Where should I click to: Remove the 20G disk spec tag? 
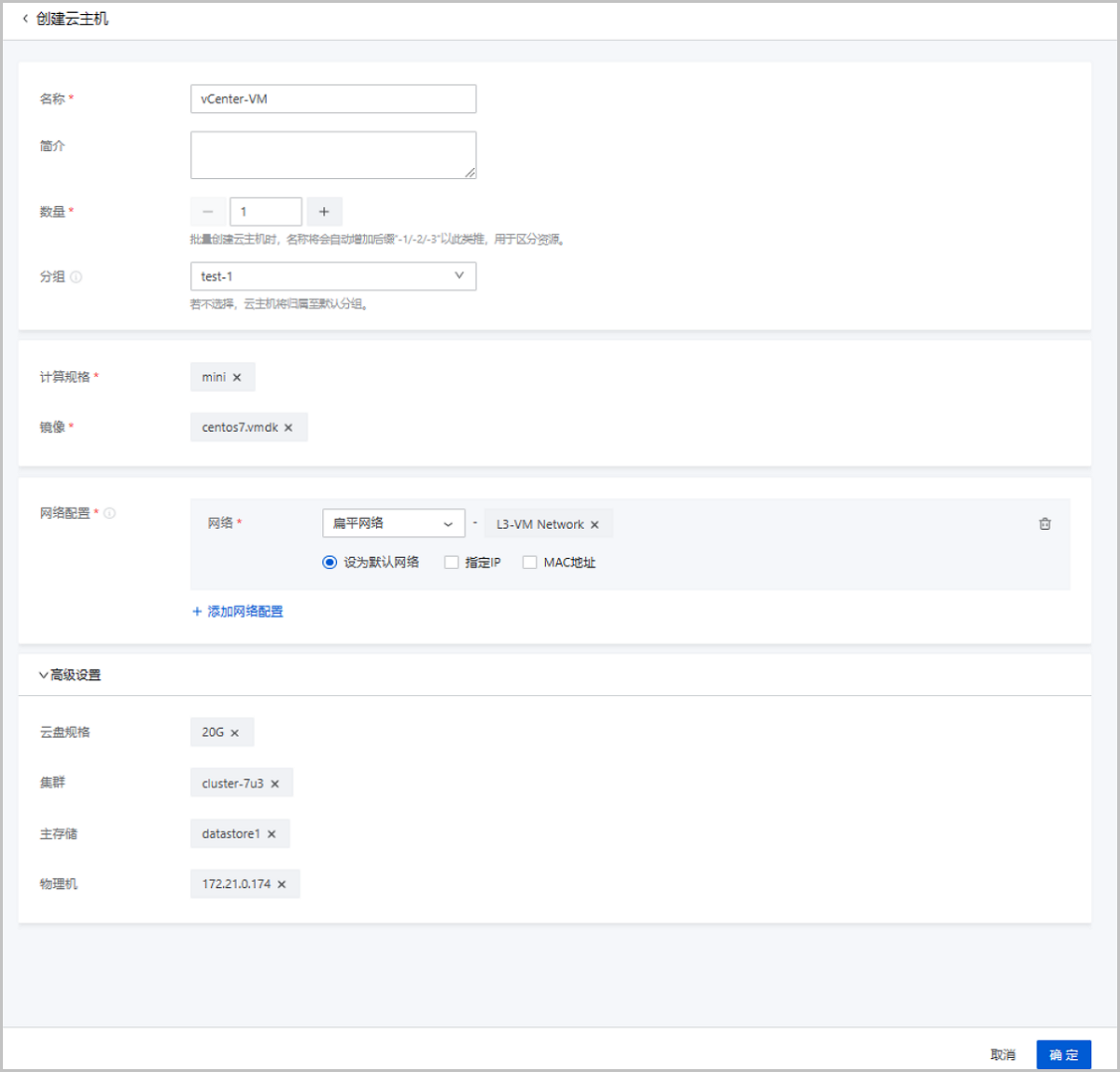tap(234, 733)
